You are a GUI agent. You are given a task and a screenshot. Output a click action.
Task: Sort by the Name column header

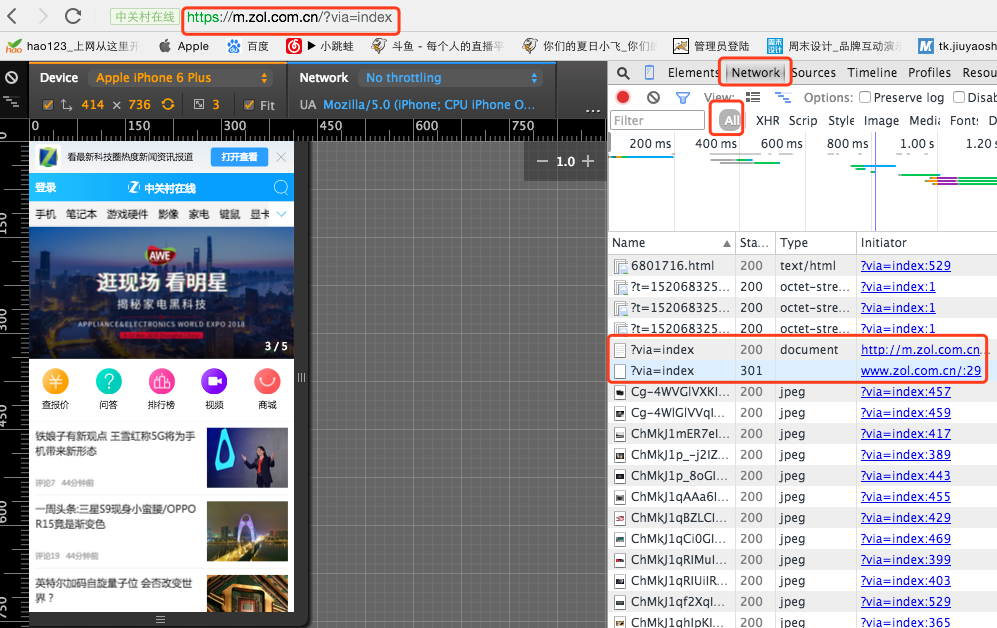(x=671, y=243)
